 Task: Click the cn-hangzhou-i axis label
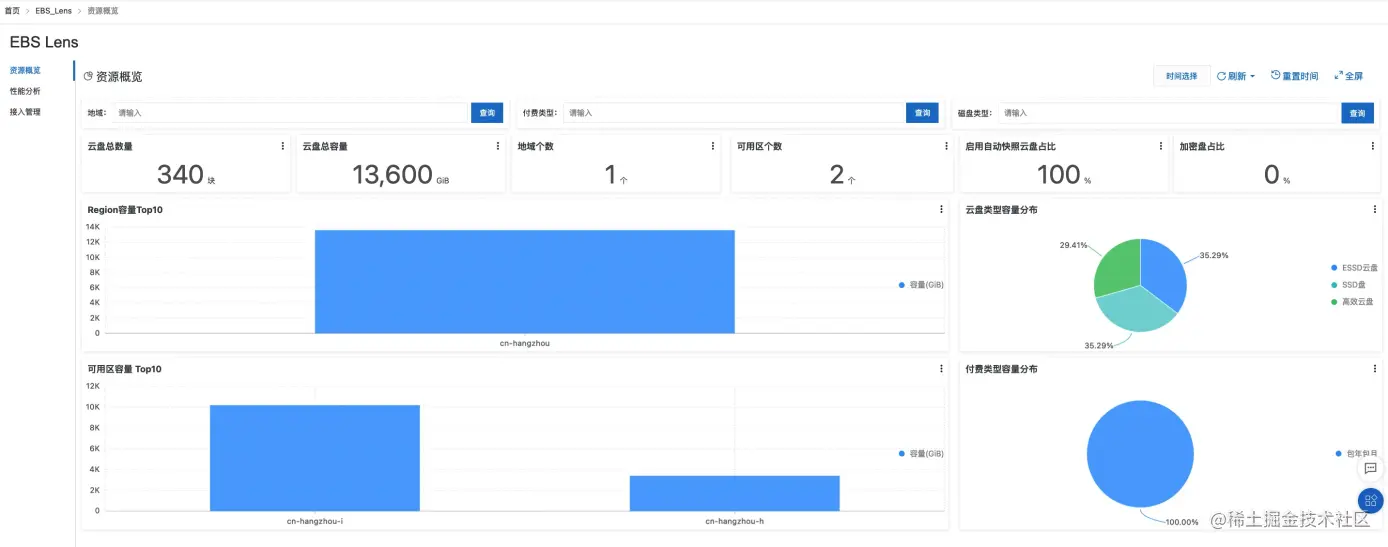click(315, 521)
